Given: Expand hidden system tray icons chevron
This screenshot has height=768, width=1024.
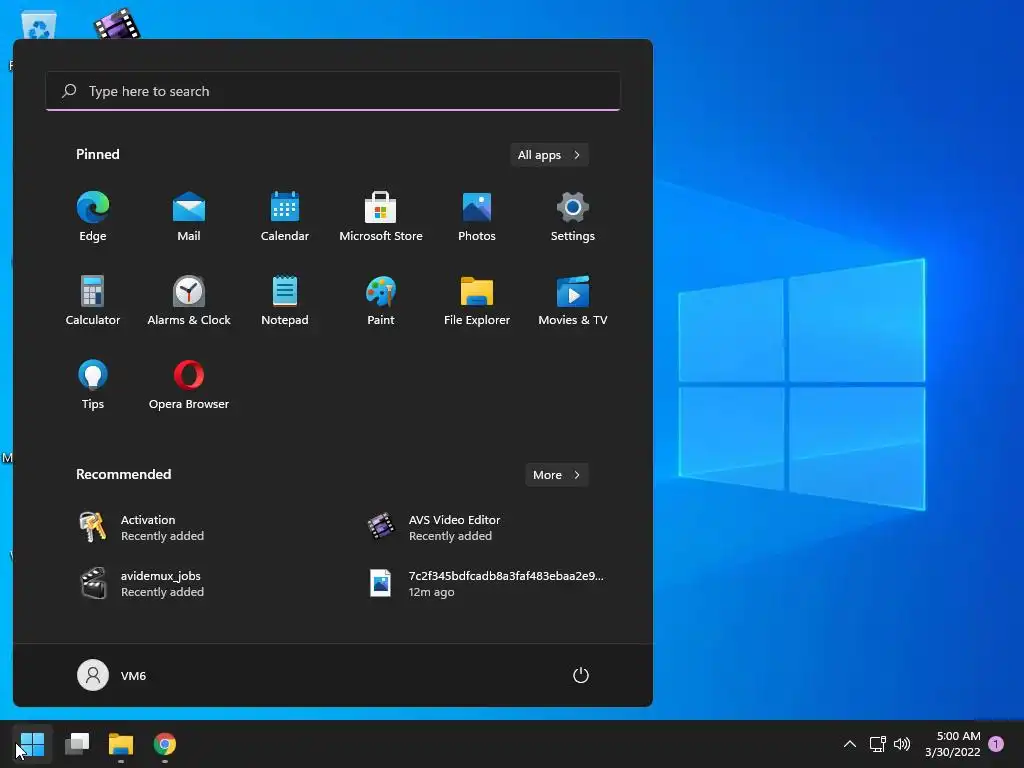Looking at the screenshot, I should point(850,744).
